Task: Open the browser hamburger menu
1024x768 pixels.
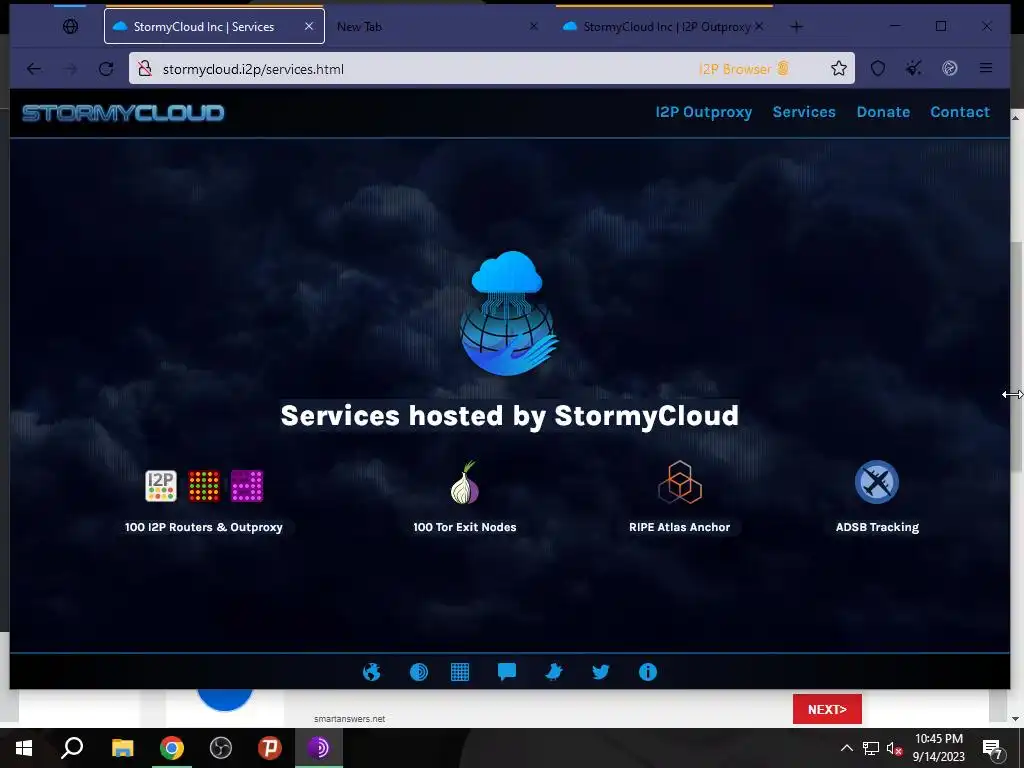Action: [986, 68]
